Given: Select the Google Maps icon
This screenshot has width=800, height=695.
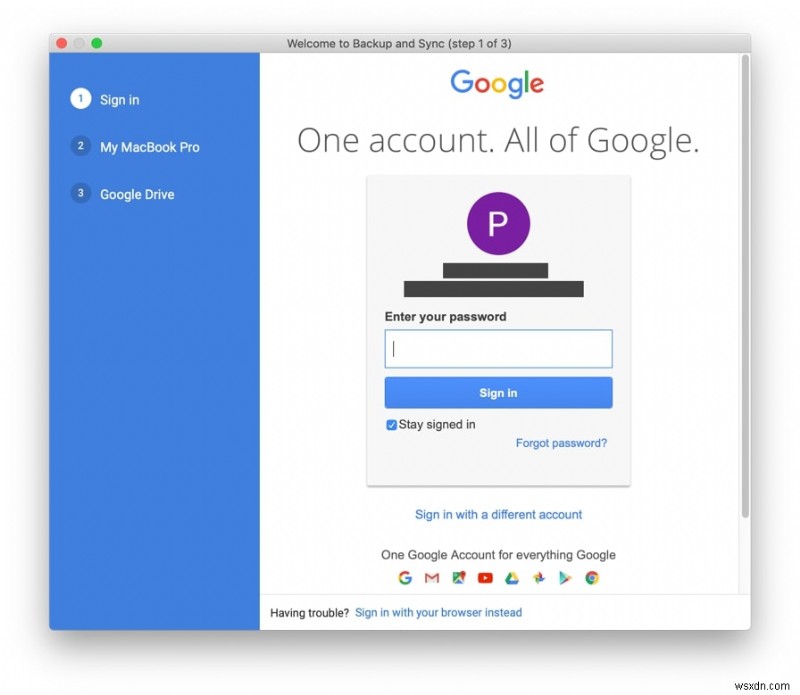Looking at the screenshot, I should tap(458, 578).
